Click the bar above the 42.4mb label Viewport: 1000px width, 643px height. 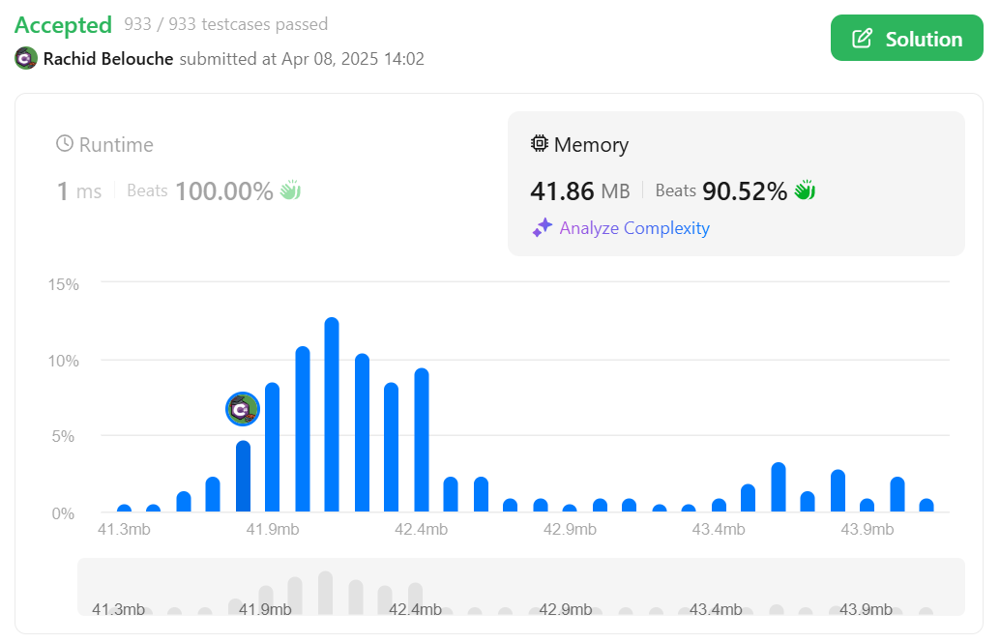pos(421,440)
